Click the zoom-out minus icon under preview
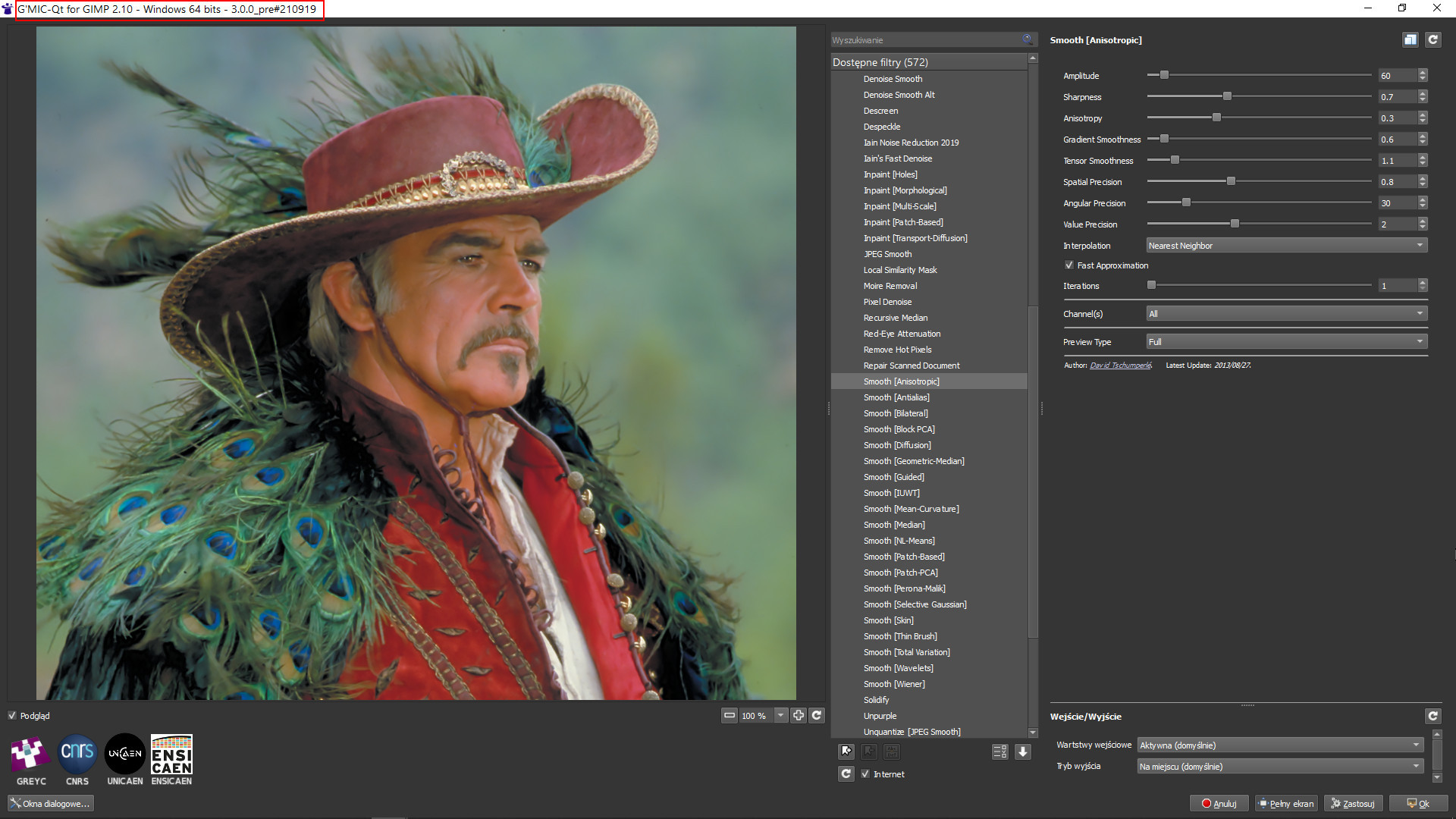1456x819 pixels. click(x=730, y=715)
